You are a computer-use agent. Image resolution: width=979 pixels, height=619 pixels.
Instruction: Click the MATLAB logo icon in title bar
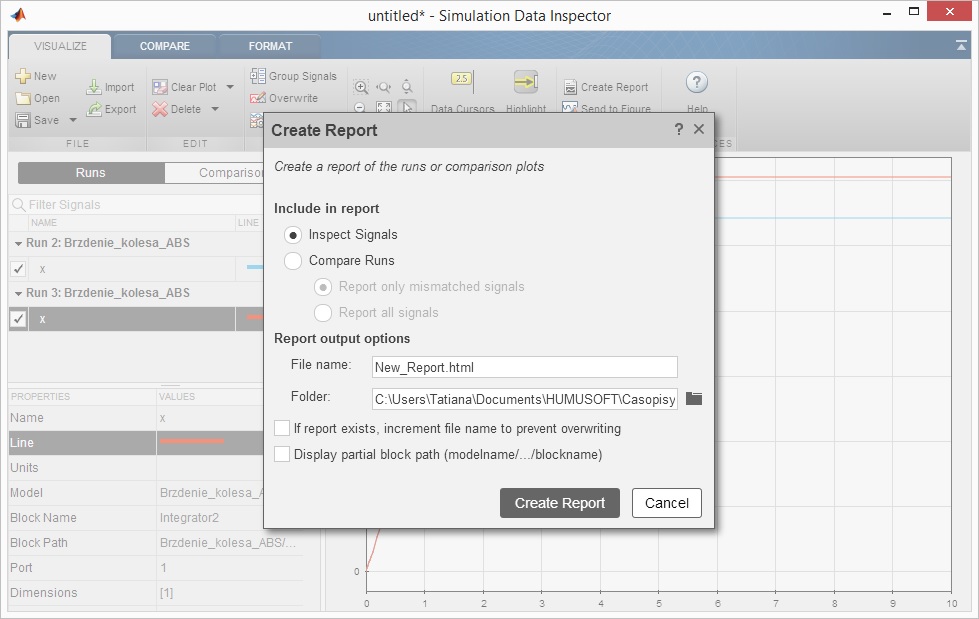[x=19, y=14]
